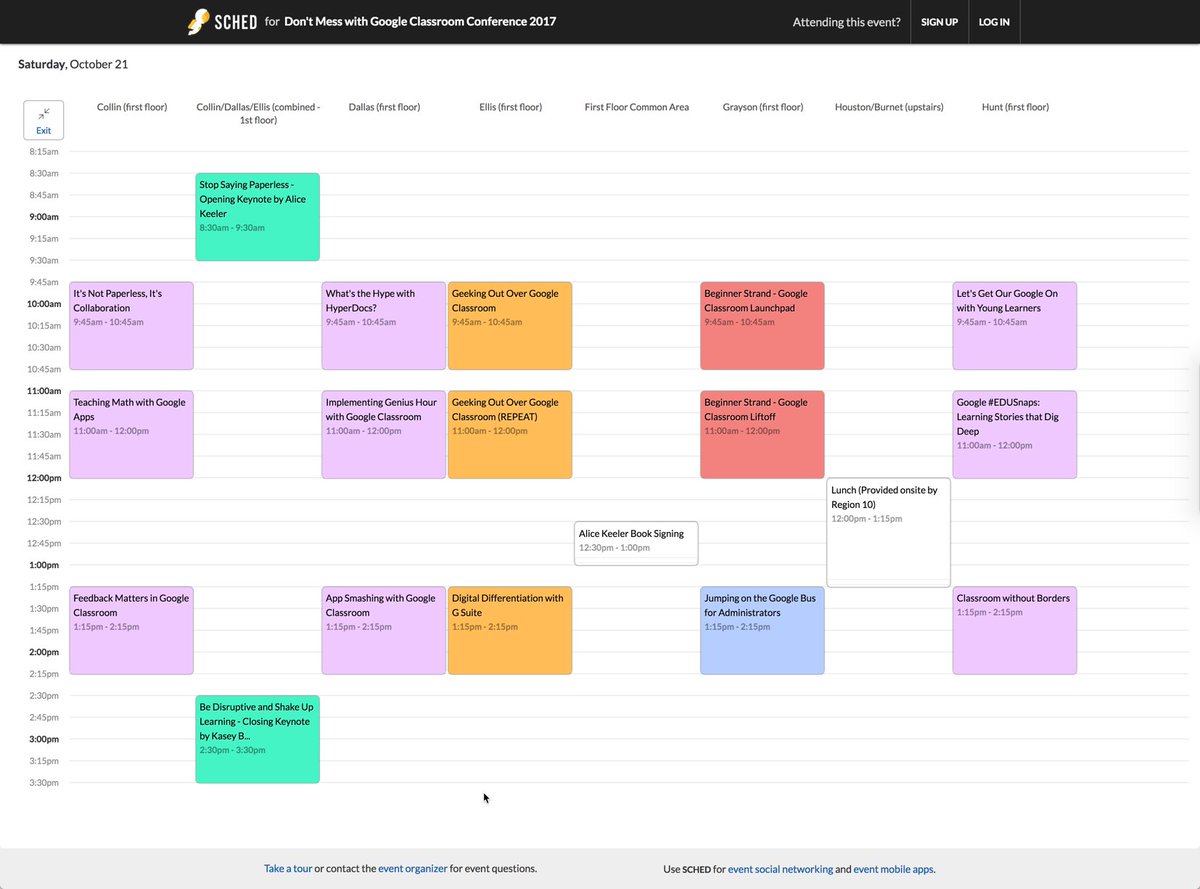1200x889 pixels.
Task: Open It's Not Paperless, It's Collaboration session
Action: (131, 326)
